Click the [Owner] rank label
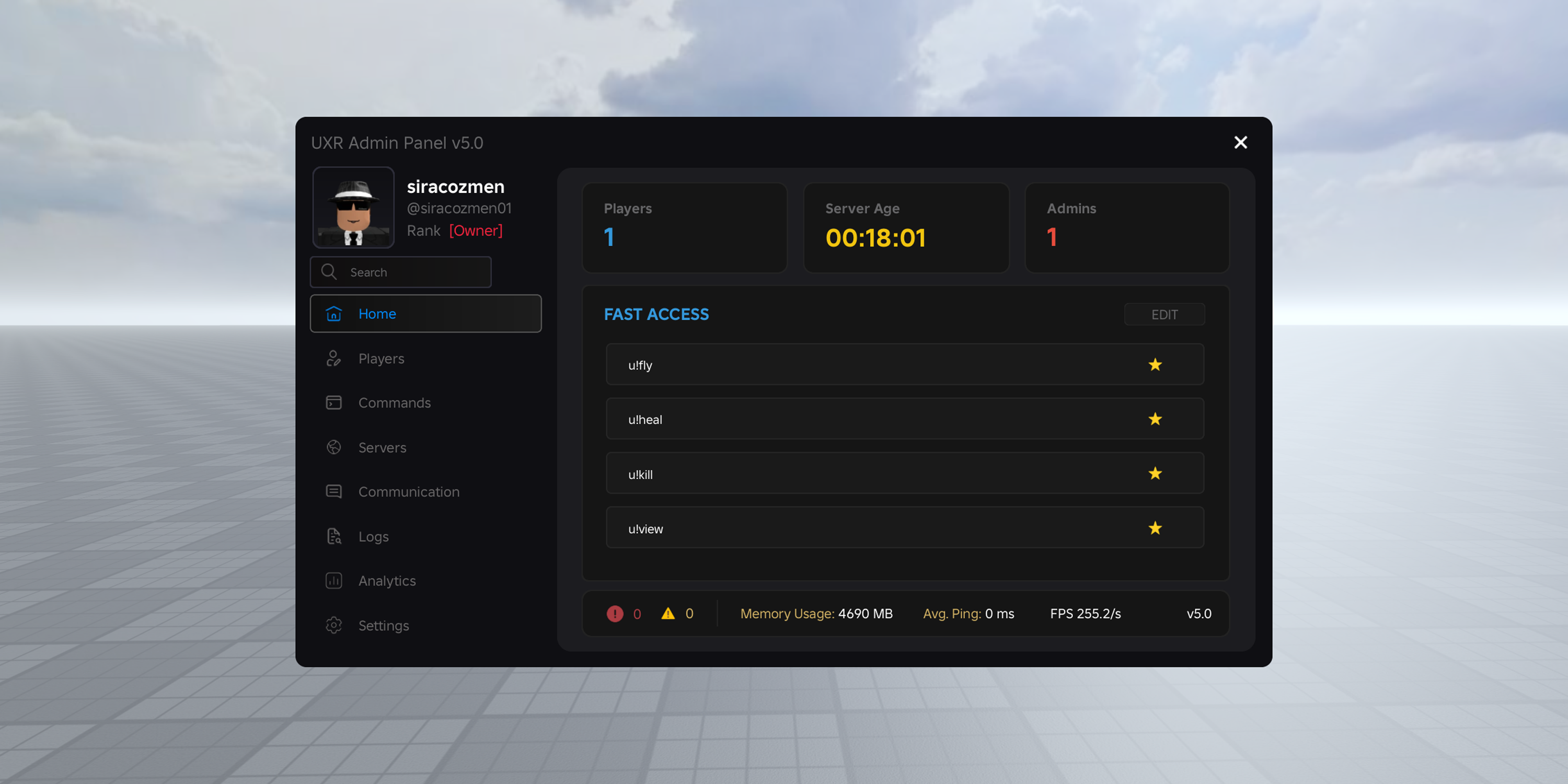The width and height of the screenshot is (1568, 784). pos(476,230)
